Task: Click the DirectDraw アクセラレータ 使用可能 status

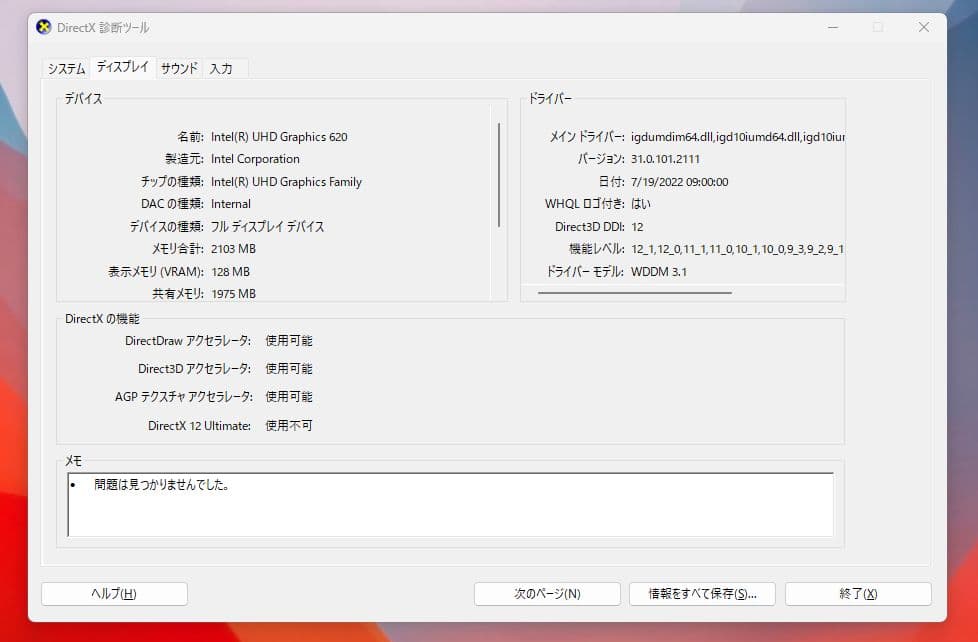Action: point(289,340)
